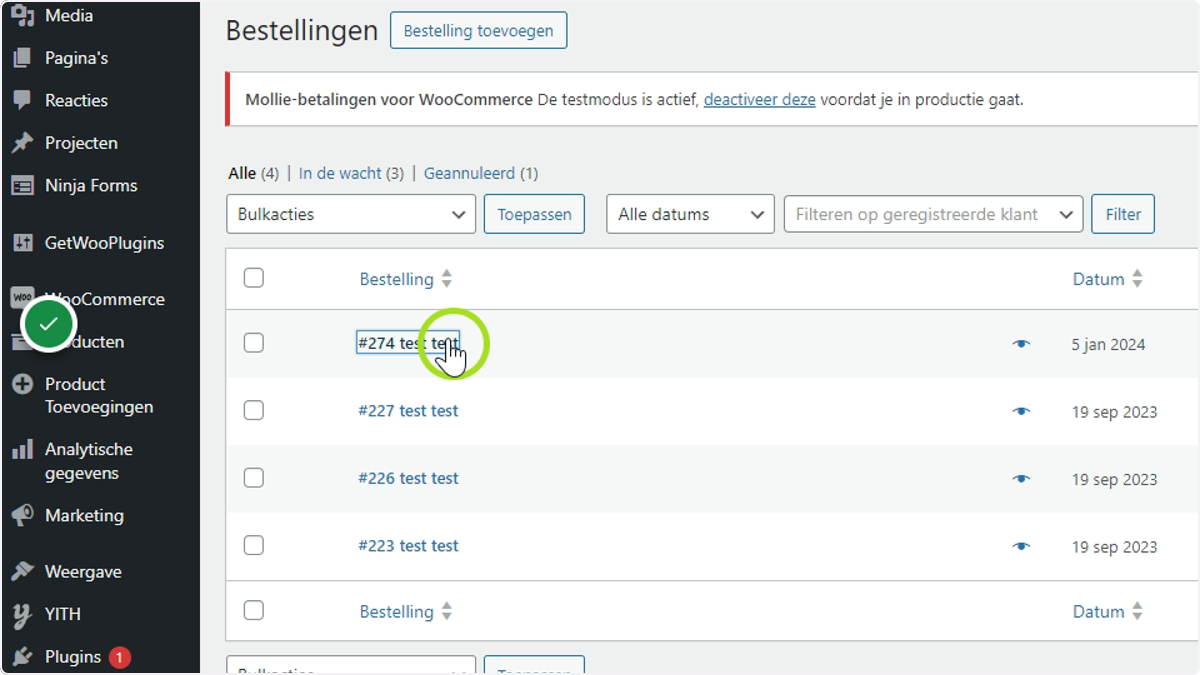Screen dimensions: 1200x675
Task: Open Product Toevoegingen in the sidebar
Action: 100,395
